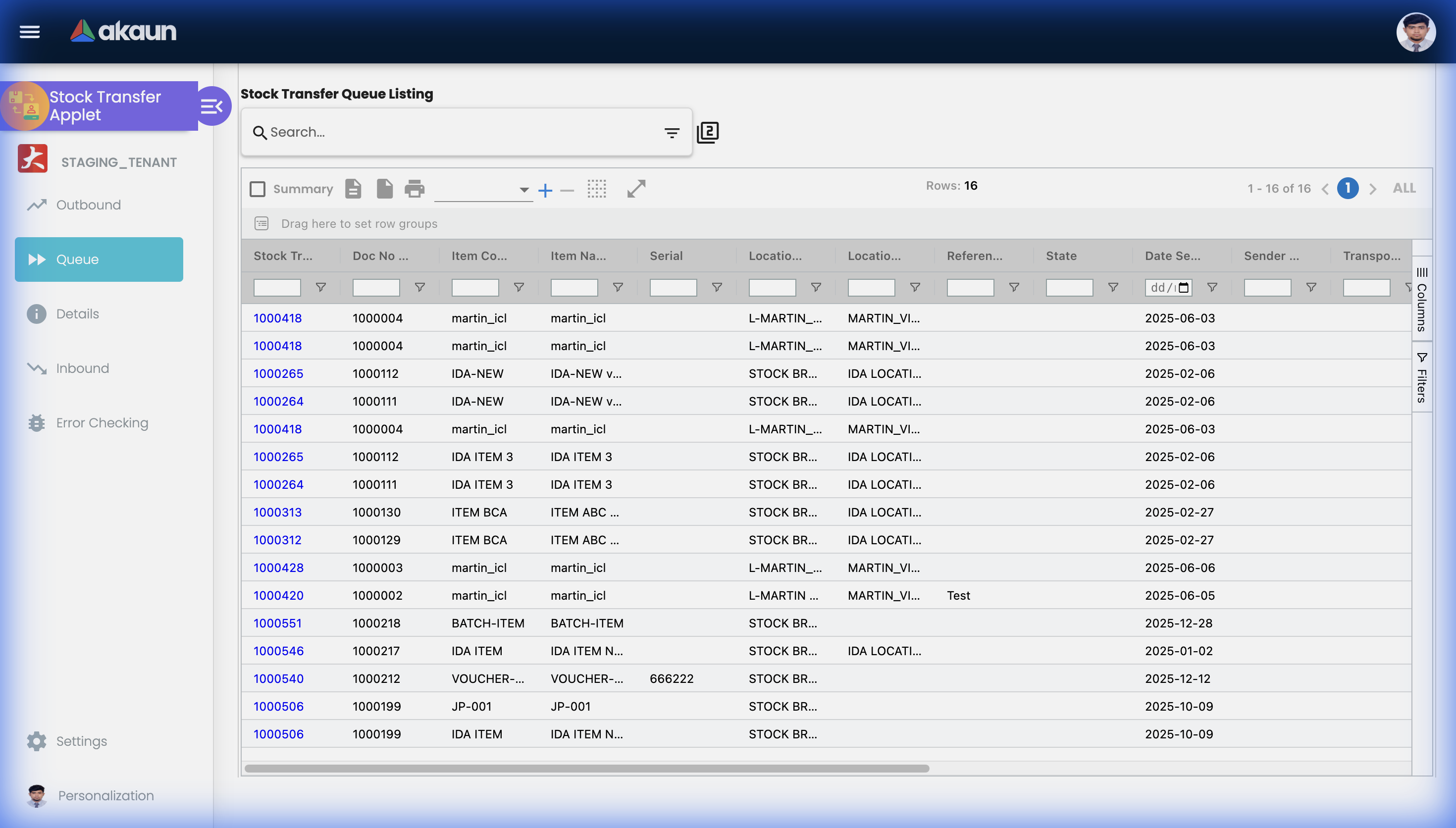This screenshot has width=1456, height=828.
Task: Print the queue listing
Action: (x=415, y=189)
